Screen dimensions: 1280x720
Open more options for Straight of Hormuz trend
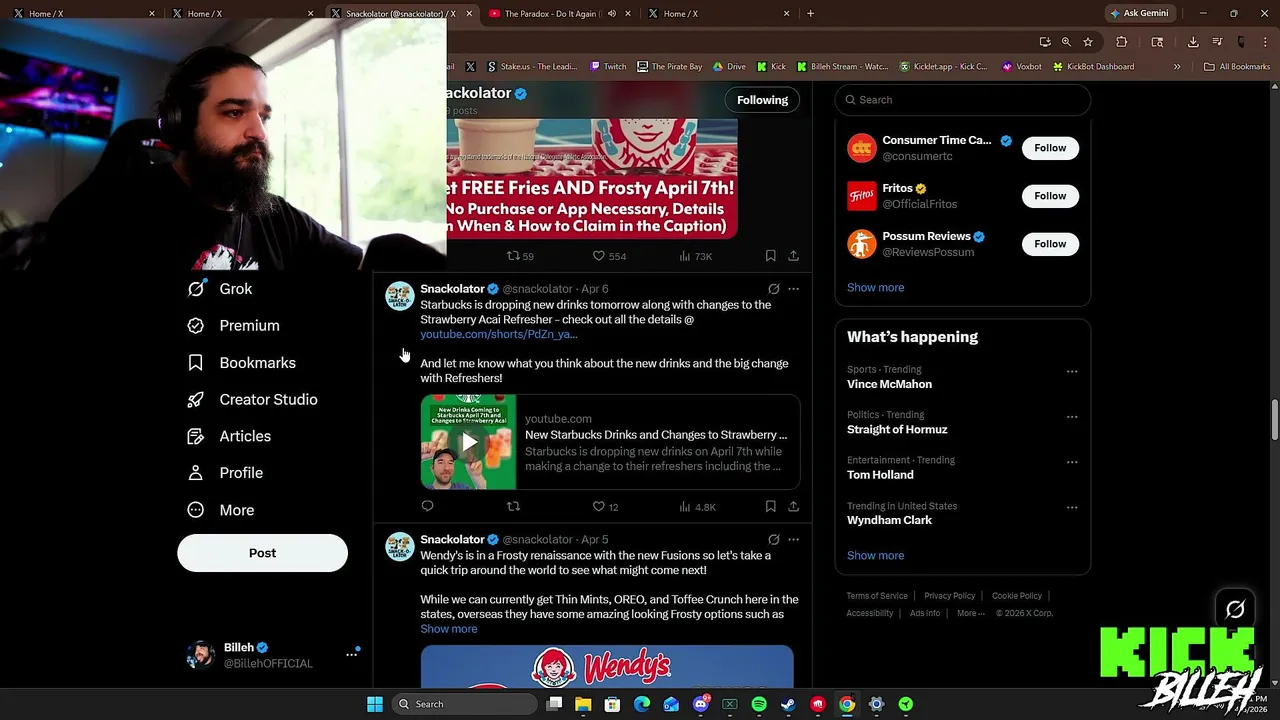[1072, 417]
